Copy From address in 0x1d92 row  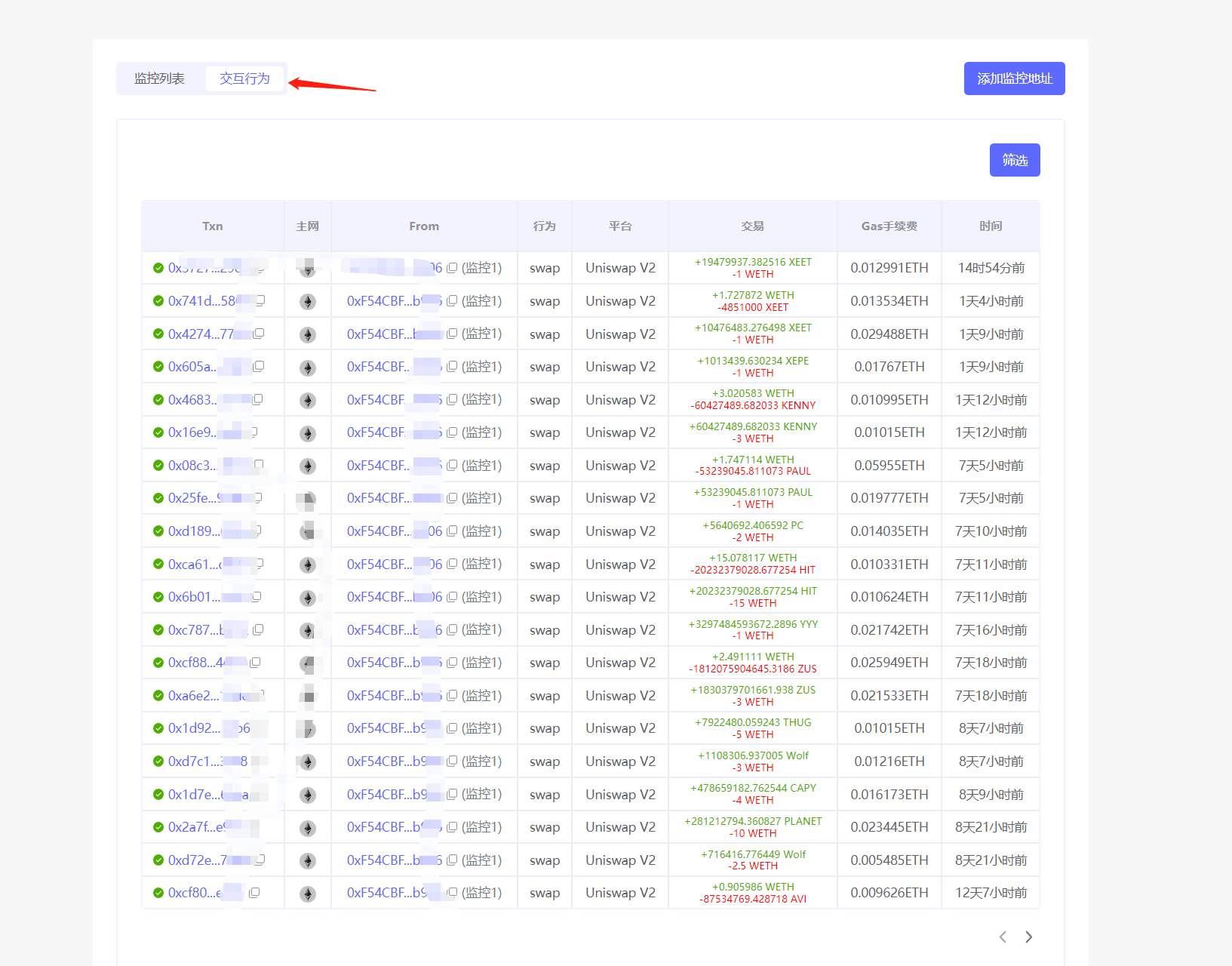point(452,728)
